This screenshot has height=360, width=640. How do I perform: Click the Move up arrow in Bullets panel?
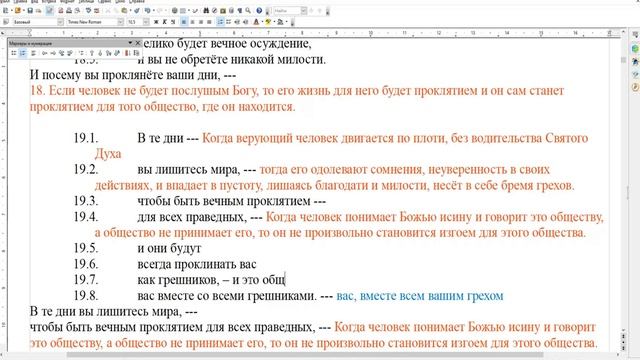pos(91,53)
